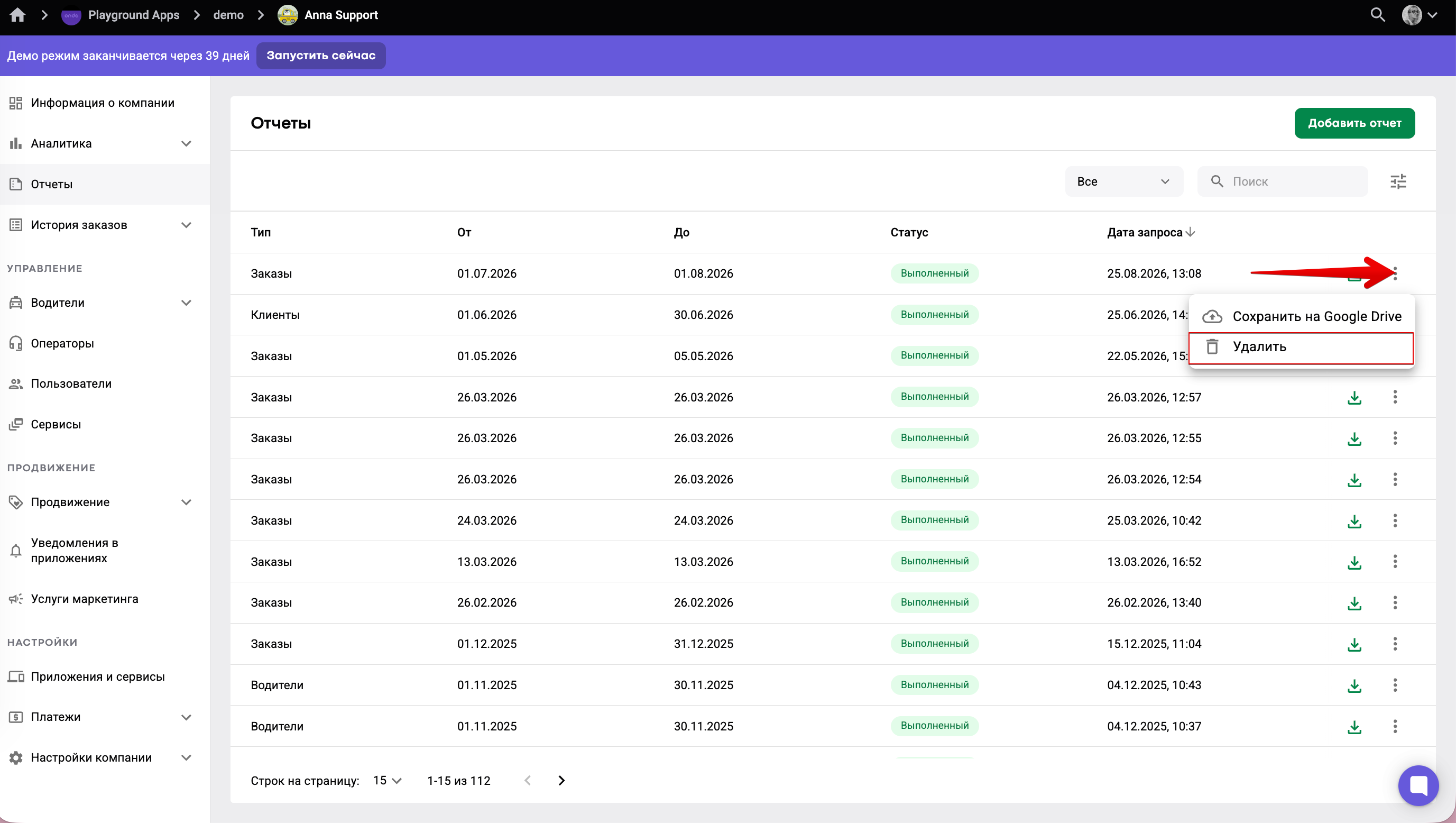Image resolution: width=1456 pixels, height=823 pixels.
Task: Open more options for 15.12.2025 report
Action: tap(1395, 644)
